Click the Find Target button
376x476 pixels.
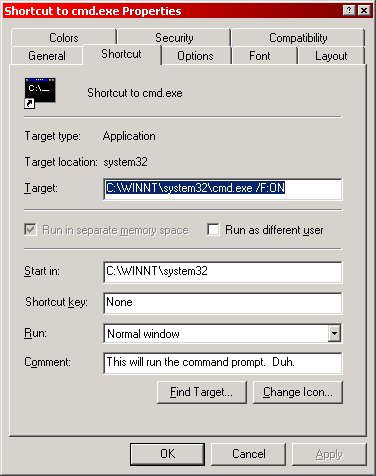(202, 392)
